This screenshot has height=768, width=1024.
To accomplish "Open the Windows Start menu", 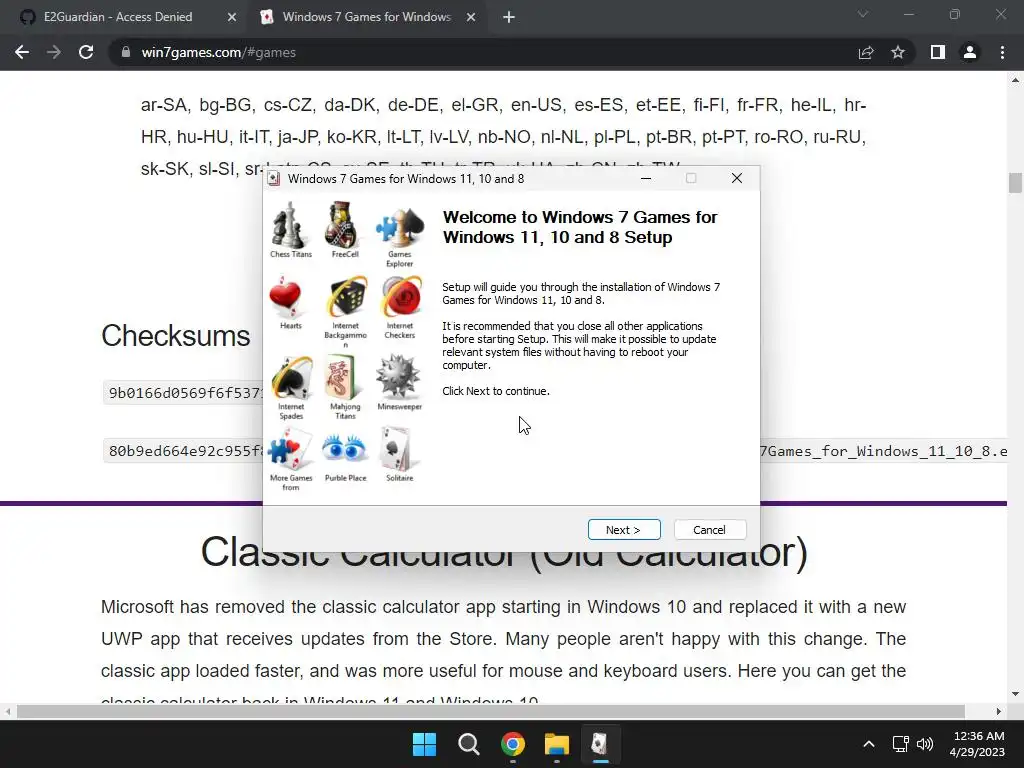I will tap(424, 744).
